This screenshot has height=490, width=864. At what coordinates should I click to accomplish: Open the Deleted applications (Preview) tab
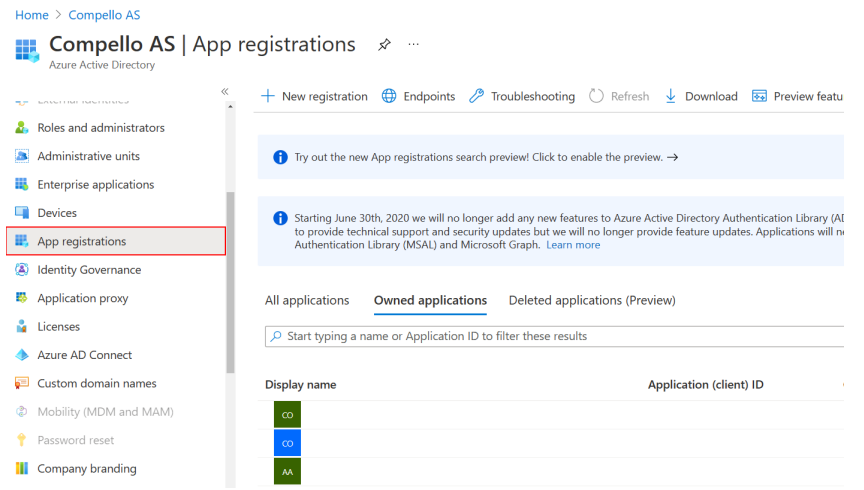[x=592, y=300]
